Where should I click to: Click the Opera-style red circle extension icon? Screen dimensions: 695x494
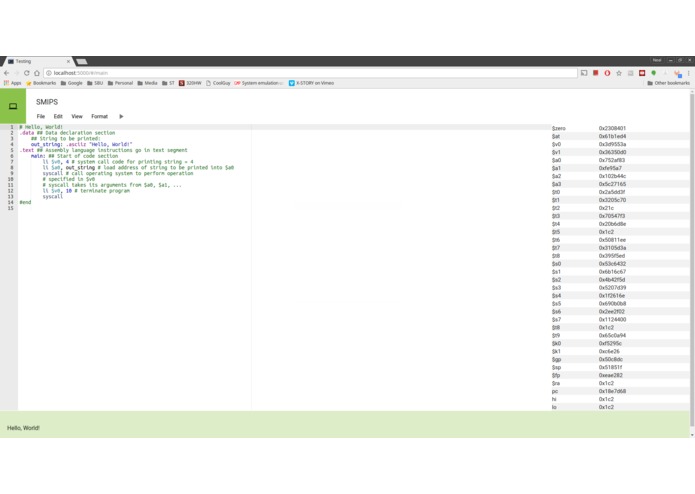point(607,73)
